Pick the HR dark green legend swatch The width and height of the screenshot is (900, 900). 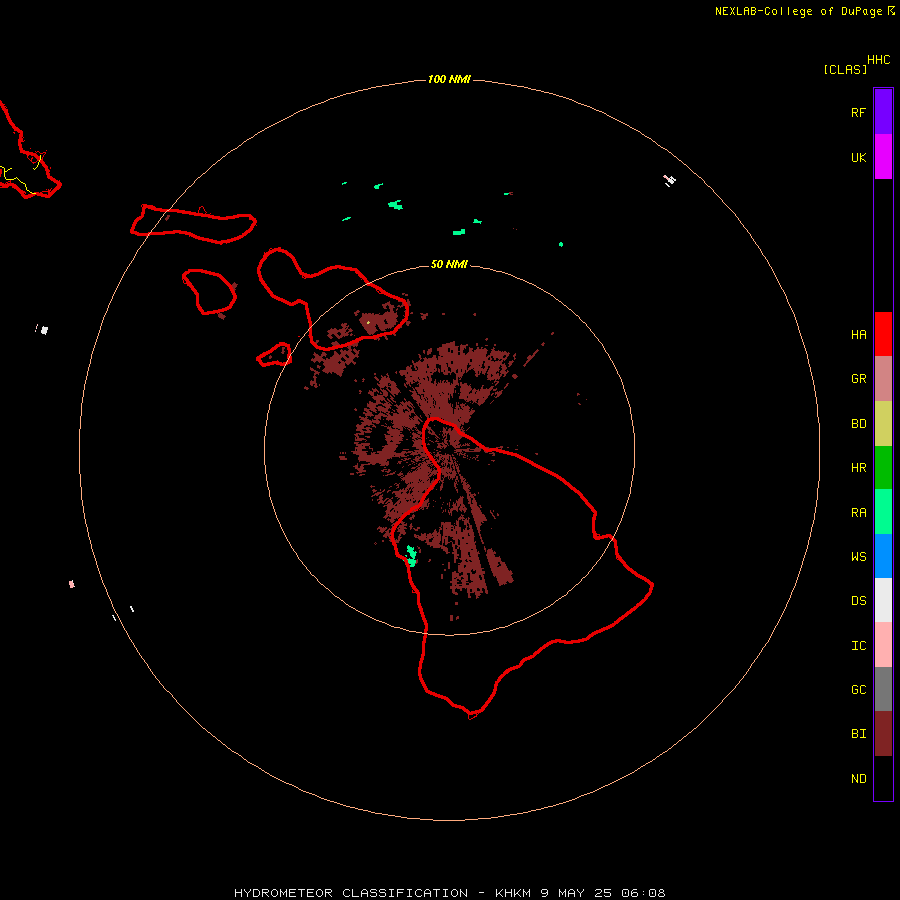(883, 467)
